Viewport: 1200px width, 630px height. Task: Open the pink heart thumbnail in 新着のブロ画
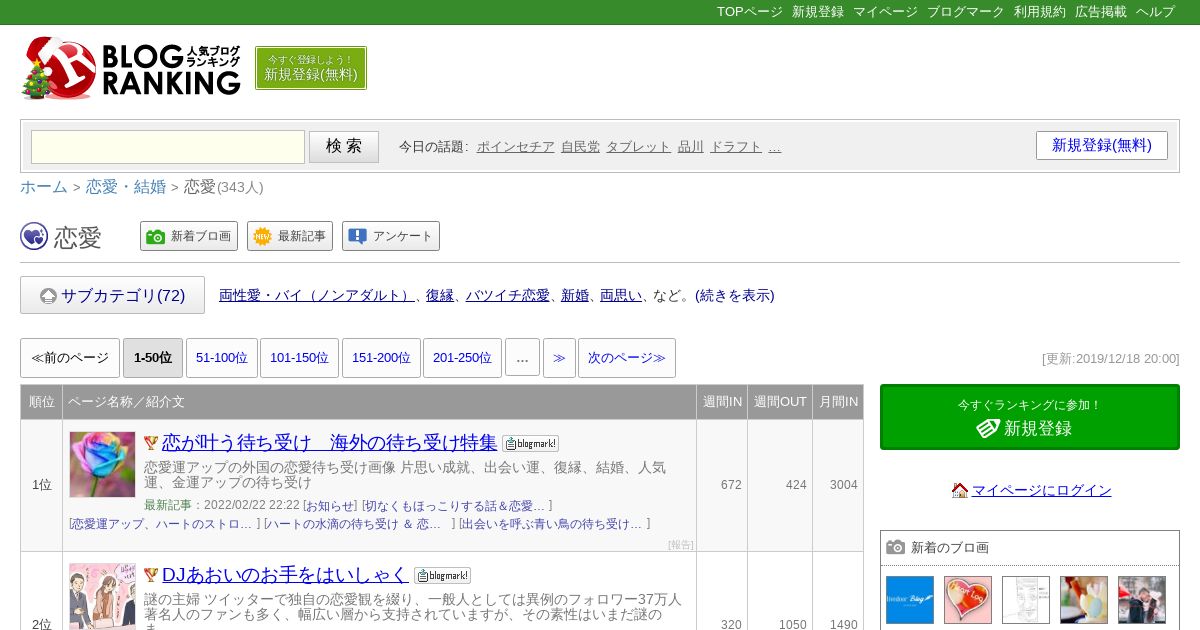pyautogui.click(x=968, y=600)
